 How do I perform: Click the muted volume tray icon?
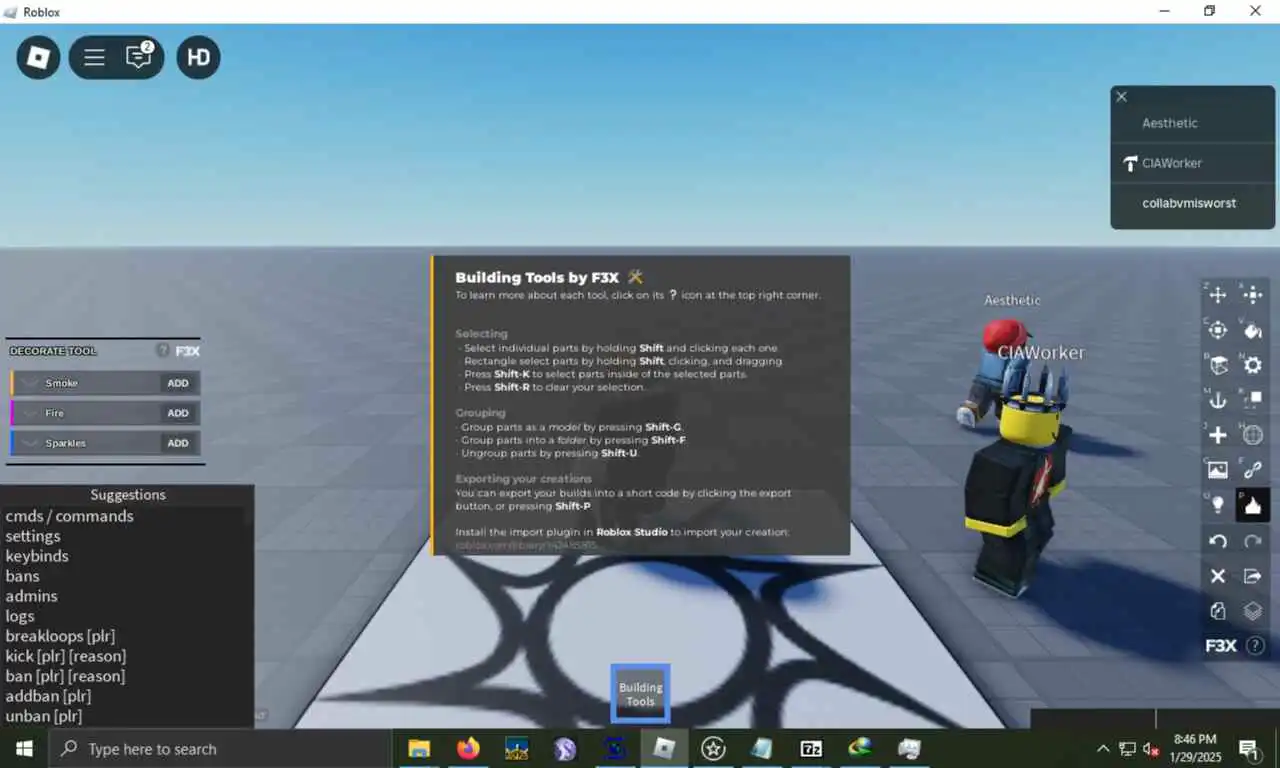click(1152, 749)
